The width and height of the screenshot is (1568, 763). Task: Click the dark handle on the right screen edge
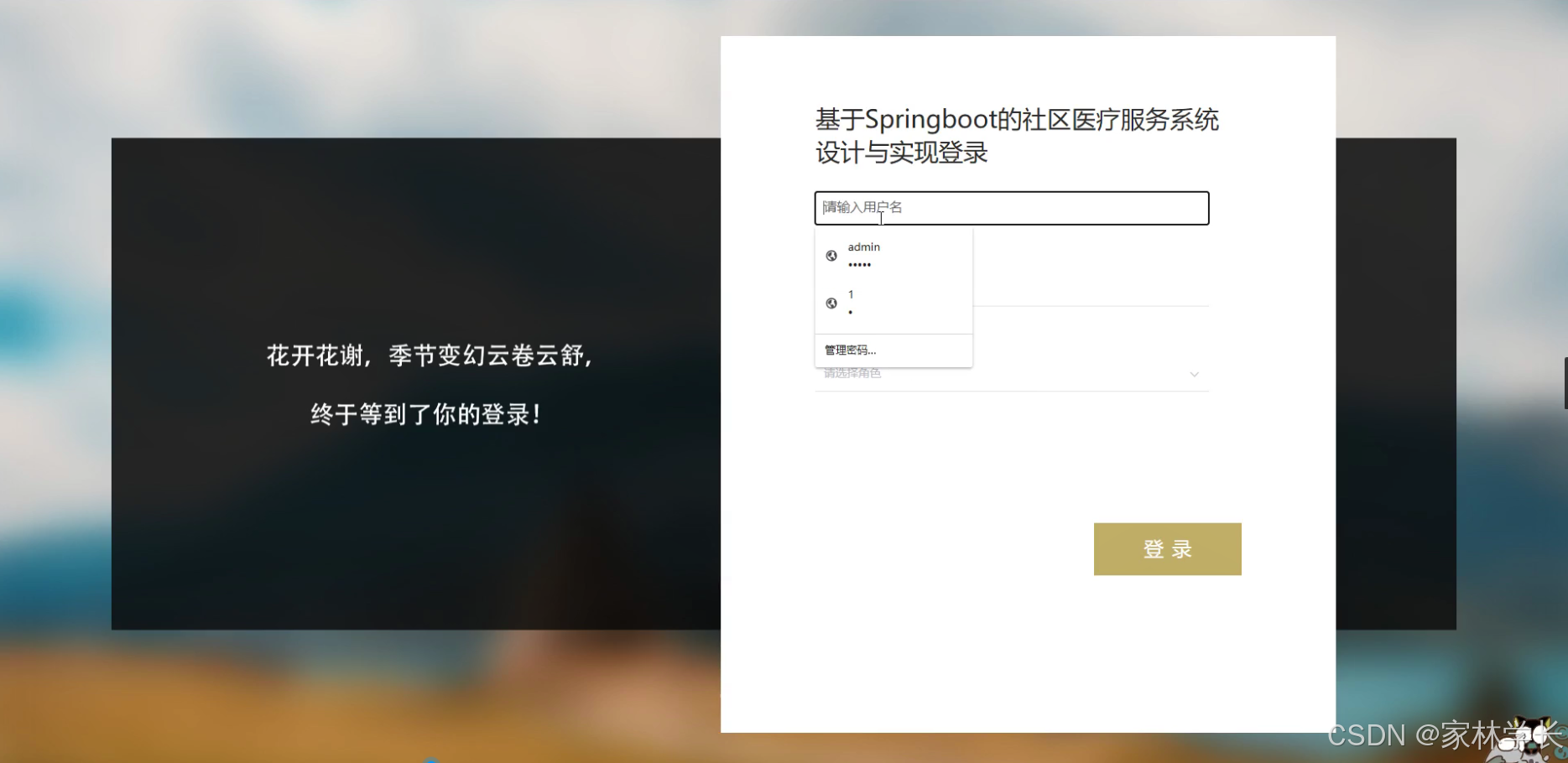(1565, 383)
